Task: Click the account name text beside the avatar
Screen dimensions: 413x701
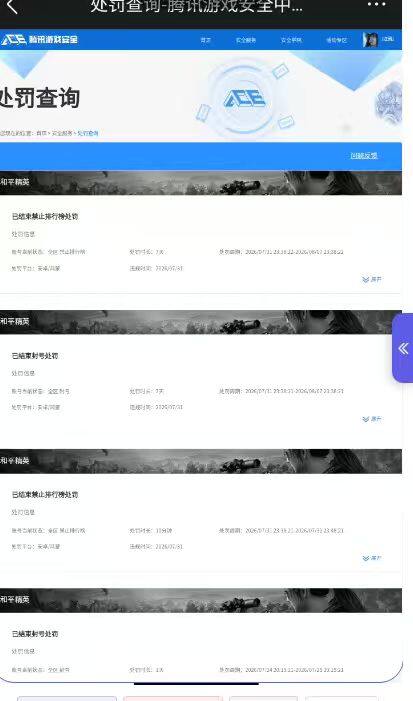Action: [388, 39]
